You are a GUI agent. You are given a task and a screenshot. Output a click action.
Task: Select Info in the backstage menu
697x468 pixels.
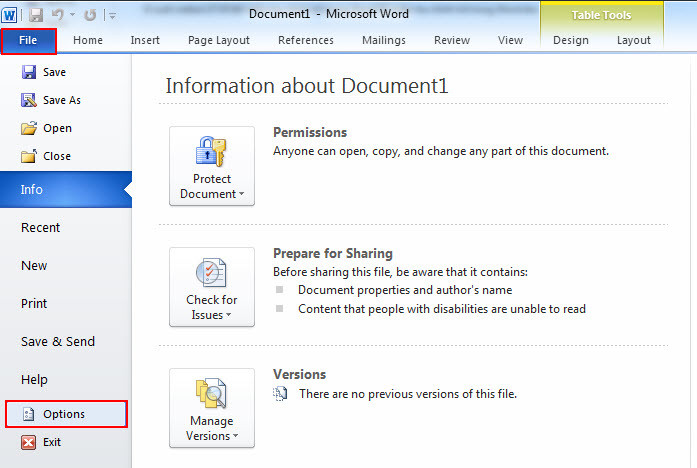(66, 189)
